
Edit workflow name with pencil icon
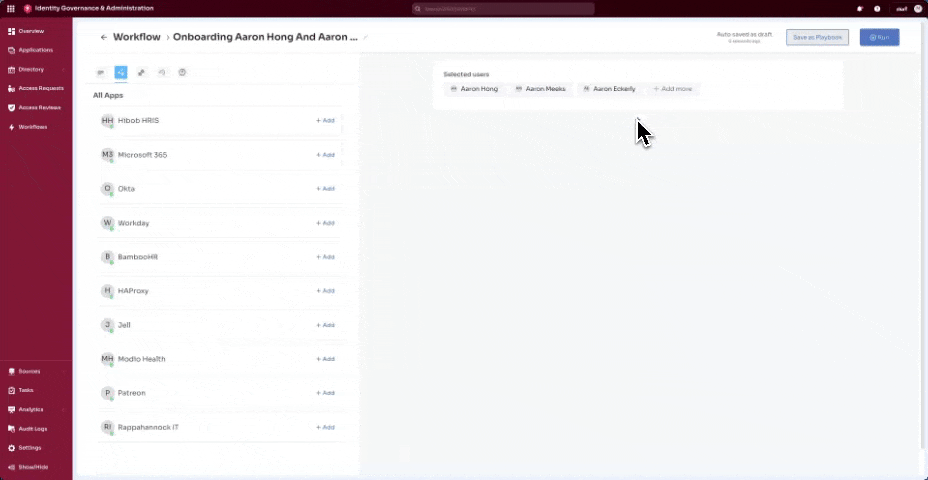[365, 37]
